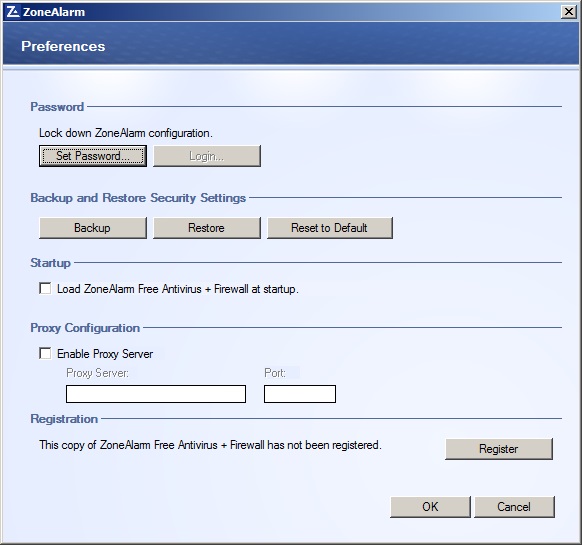Open the Set Password dialog
Viewport: 582px width, 545px height.
tap(93, 156)
